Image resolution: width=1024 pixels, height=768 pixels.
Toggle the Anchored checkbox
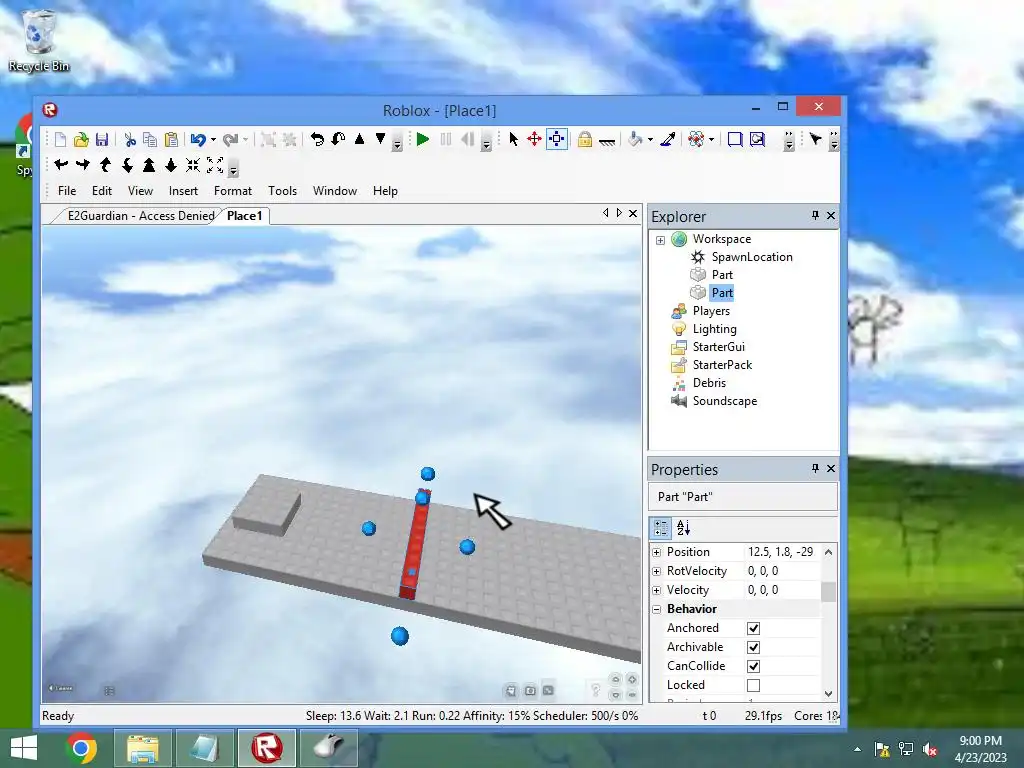pos(753,628)
